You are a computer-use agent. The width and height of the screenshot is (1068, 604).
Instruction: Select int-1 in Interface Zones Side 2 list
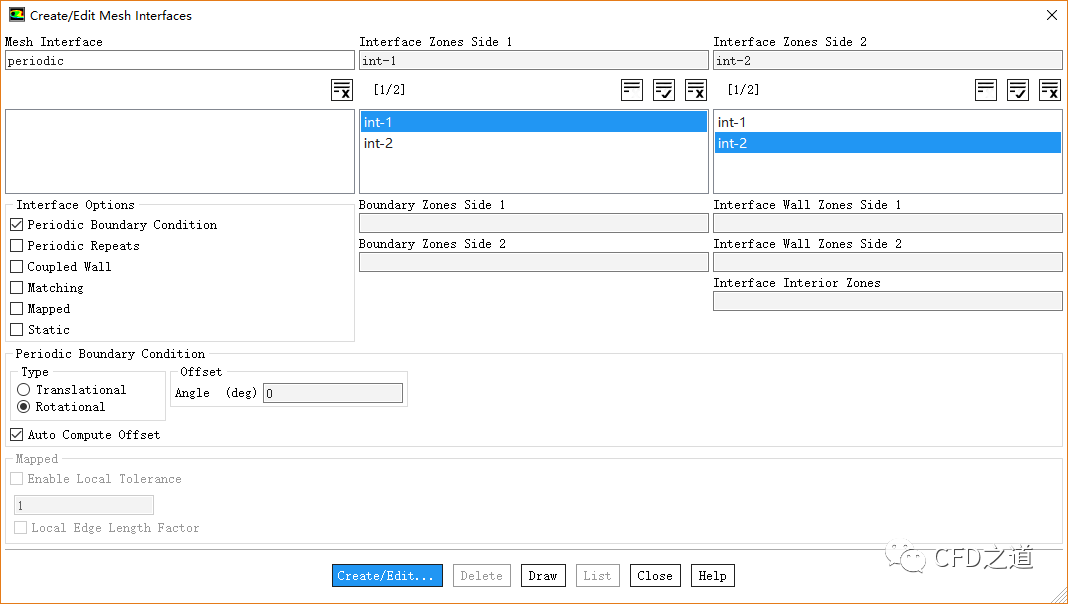pyautogui.click(x=732, y=122)
